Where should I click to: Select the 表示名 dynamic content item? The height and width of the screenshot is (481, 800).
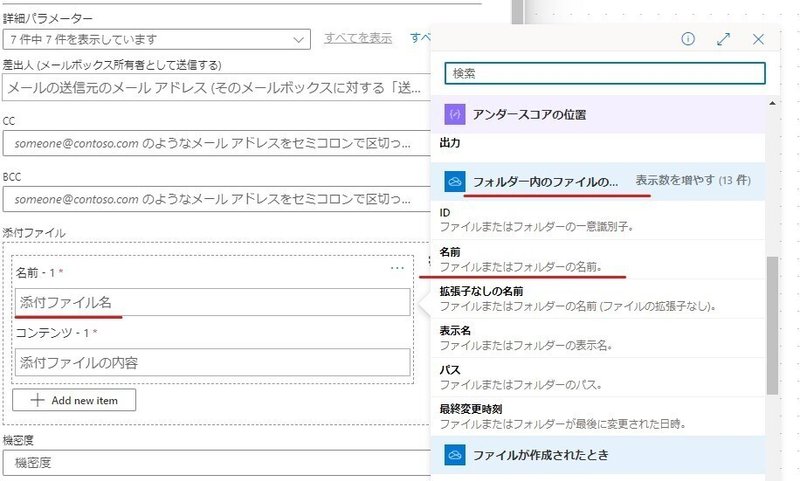(x=598, y=338)
